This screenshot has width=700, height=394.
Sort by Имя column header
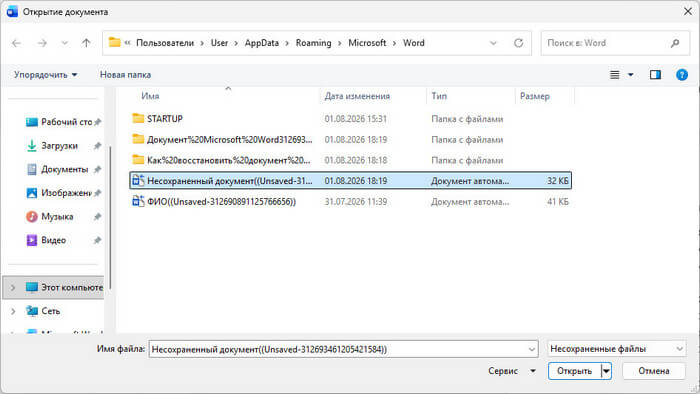pos(150,96)
